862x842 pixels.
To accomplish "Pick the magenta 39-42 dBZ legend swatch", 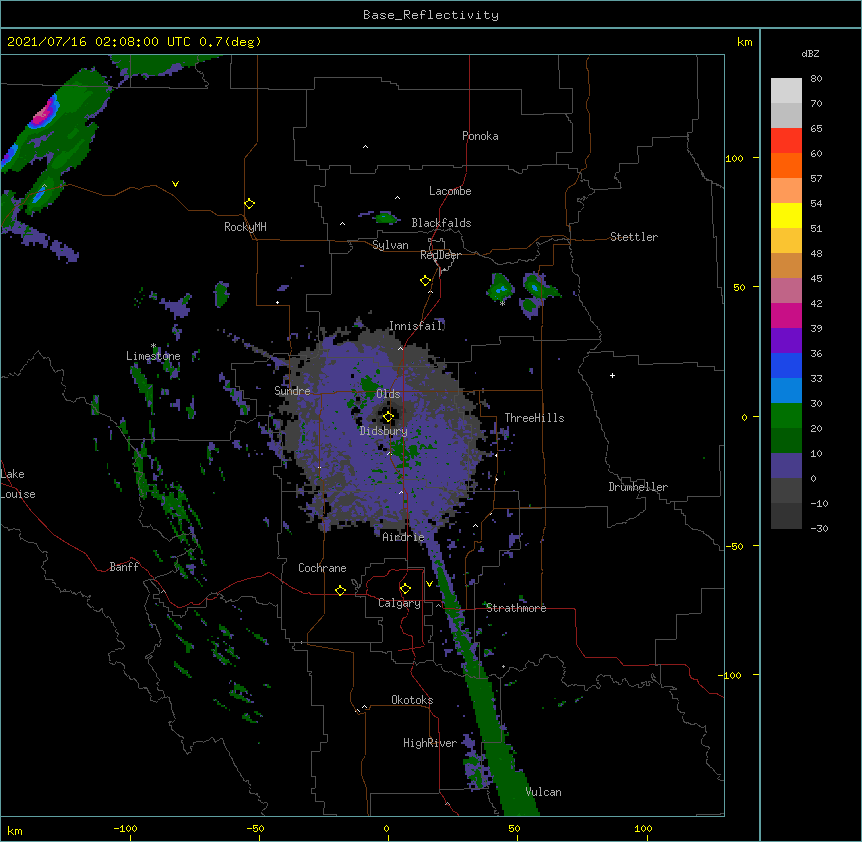I will [786, 315].
